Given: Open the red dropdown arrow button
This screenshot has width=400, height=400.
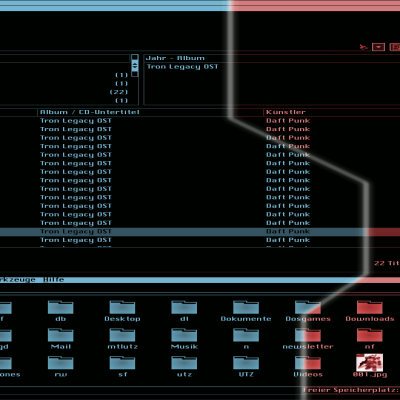Looking at the screenshot, I should [378, 47].
